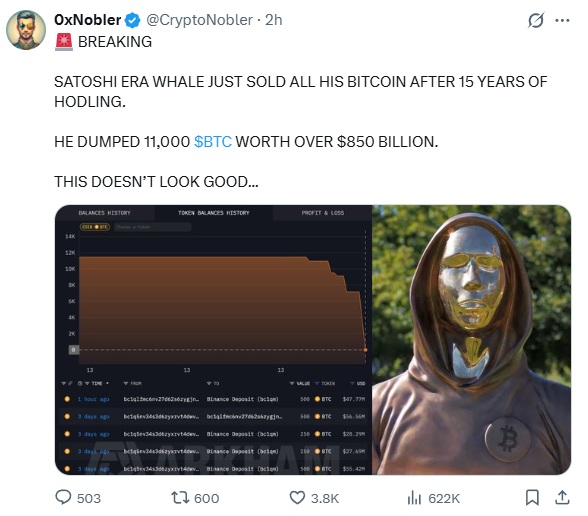Image resolution: width=588 pixels, height=516 pixels.
Task: Open the share post icon
Action: coord(562,498)
